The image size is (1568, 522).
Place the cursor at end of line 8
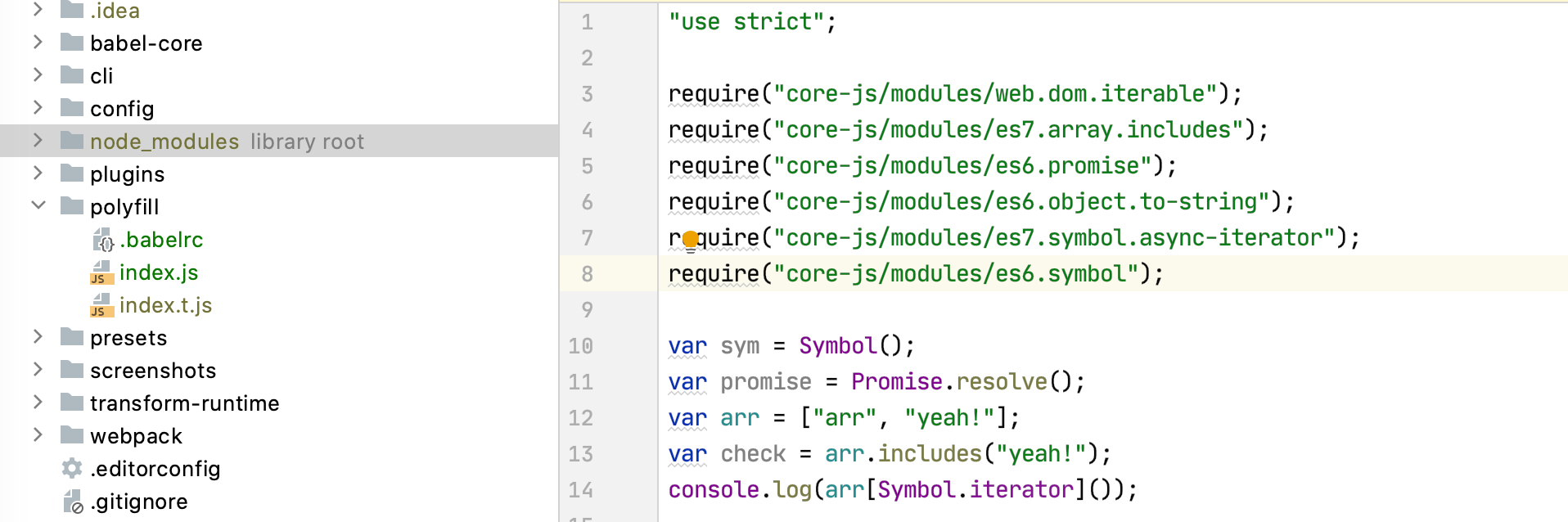[1165, 274]
